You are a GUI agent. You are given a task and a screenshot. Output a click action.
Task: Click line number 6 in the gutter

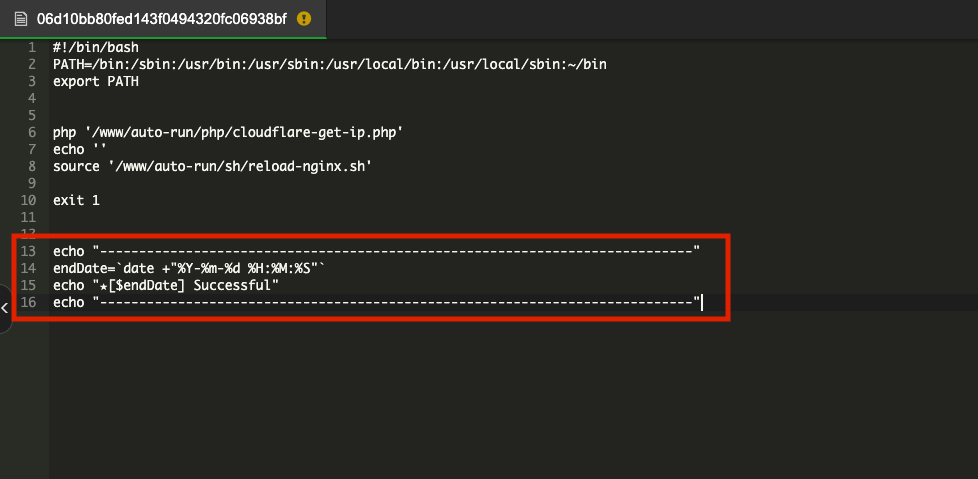32,132
